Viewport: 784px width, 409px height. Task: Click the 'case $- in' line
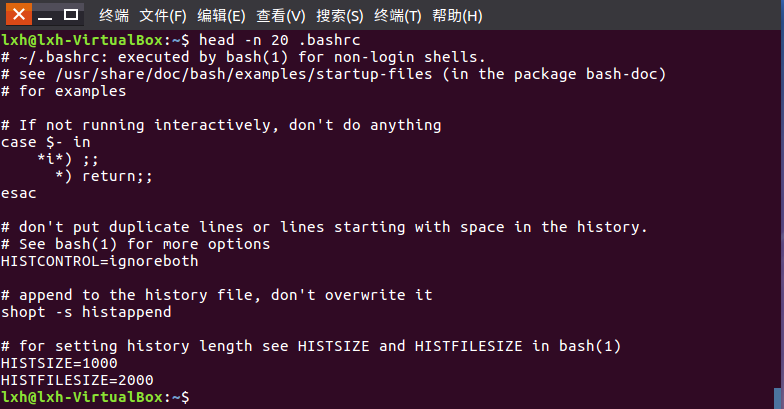pos(46,142)
